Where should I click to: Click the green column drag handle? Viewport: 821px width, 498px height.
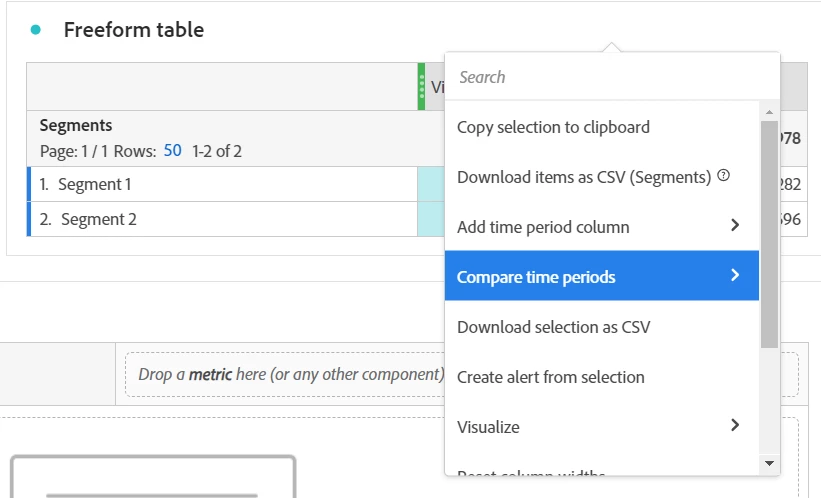(x=421, y=86)
